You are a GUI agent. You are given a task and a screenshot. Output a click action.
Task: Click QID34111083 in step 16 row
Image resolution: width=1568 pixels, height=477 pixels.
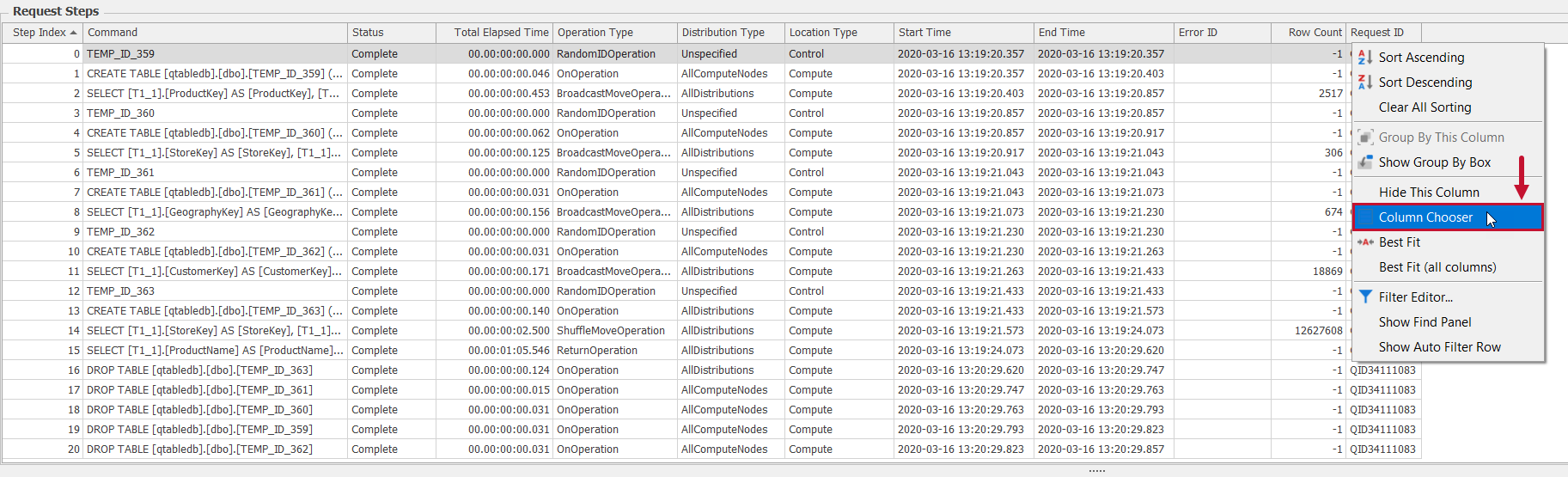click(x=1383, y=370)
